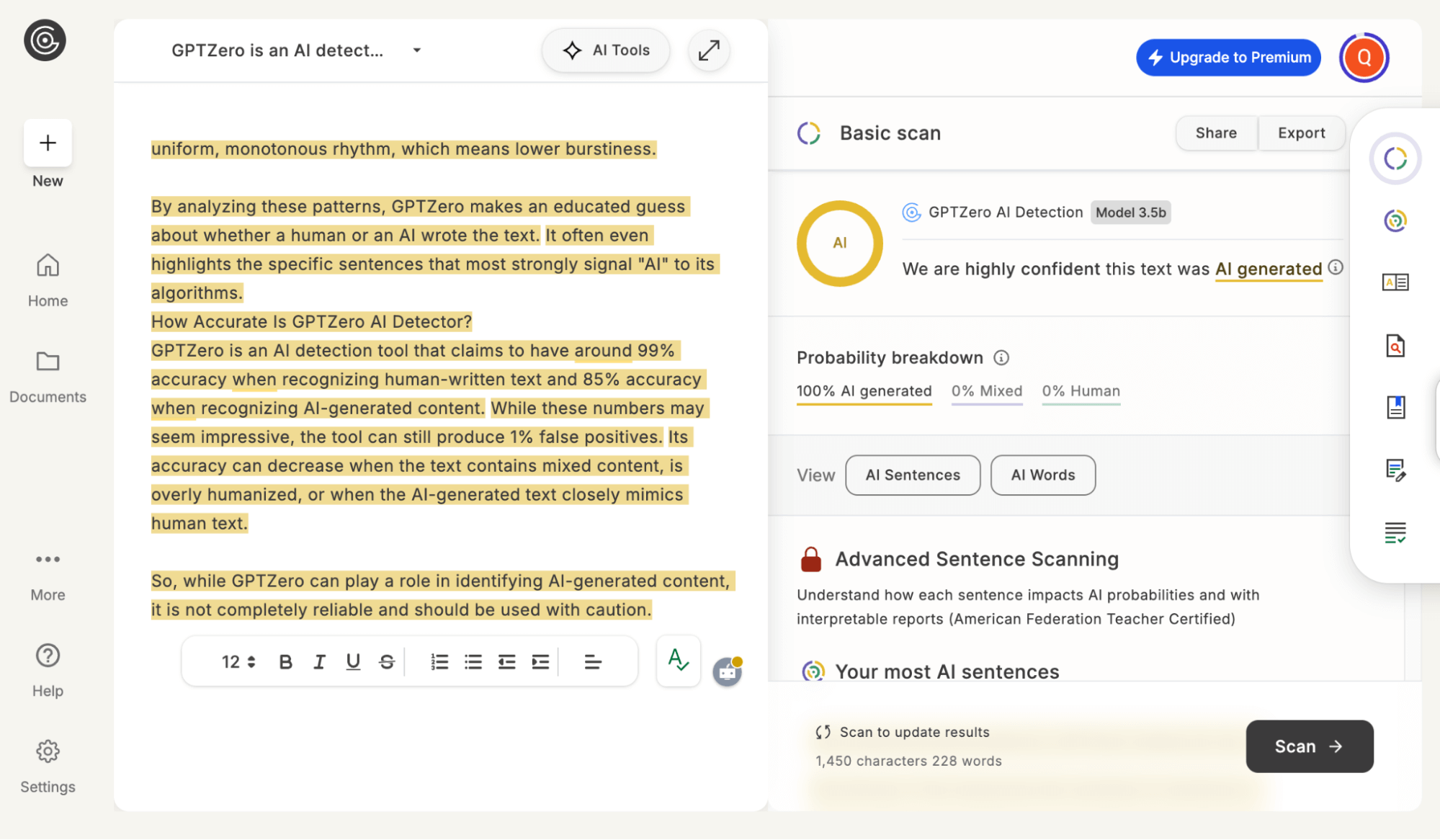Toggle italic formatting

319,662
